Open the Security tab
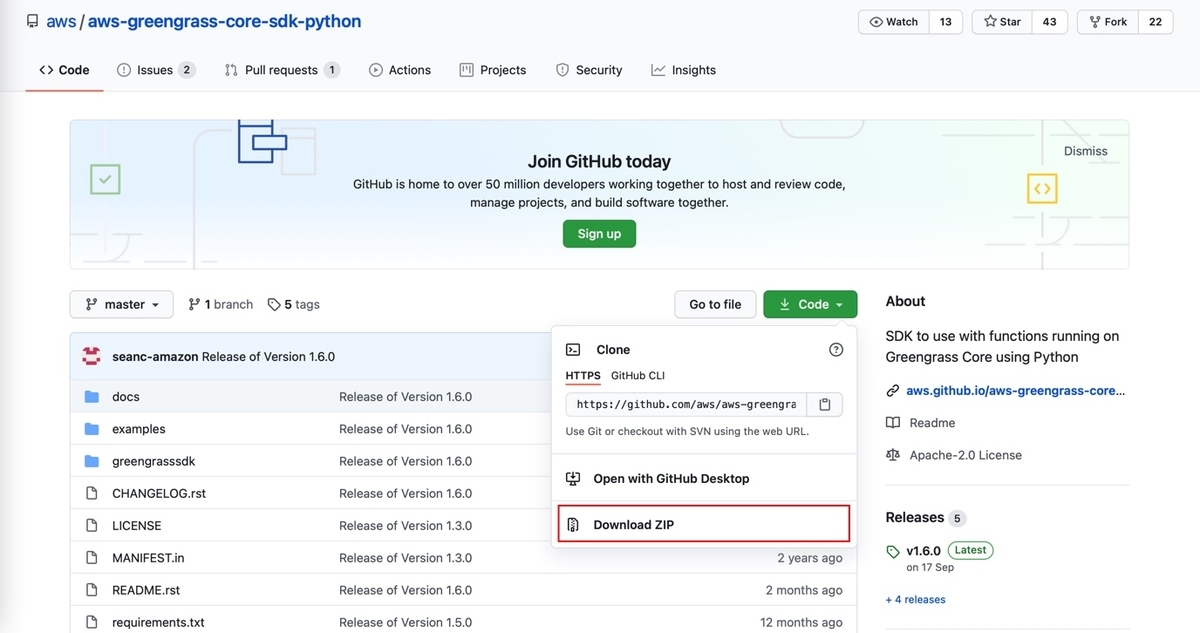The width and height of the screenshot is (1200, 633). 589,70
